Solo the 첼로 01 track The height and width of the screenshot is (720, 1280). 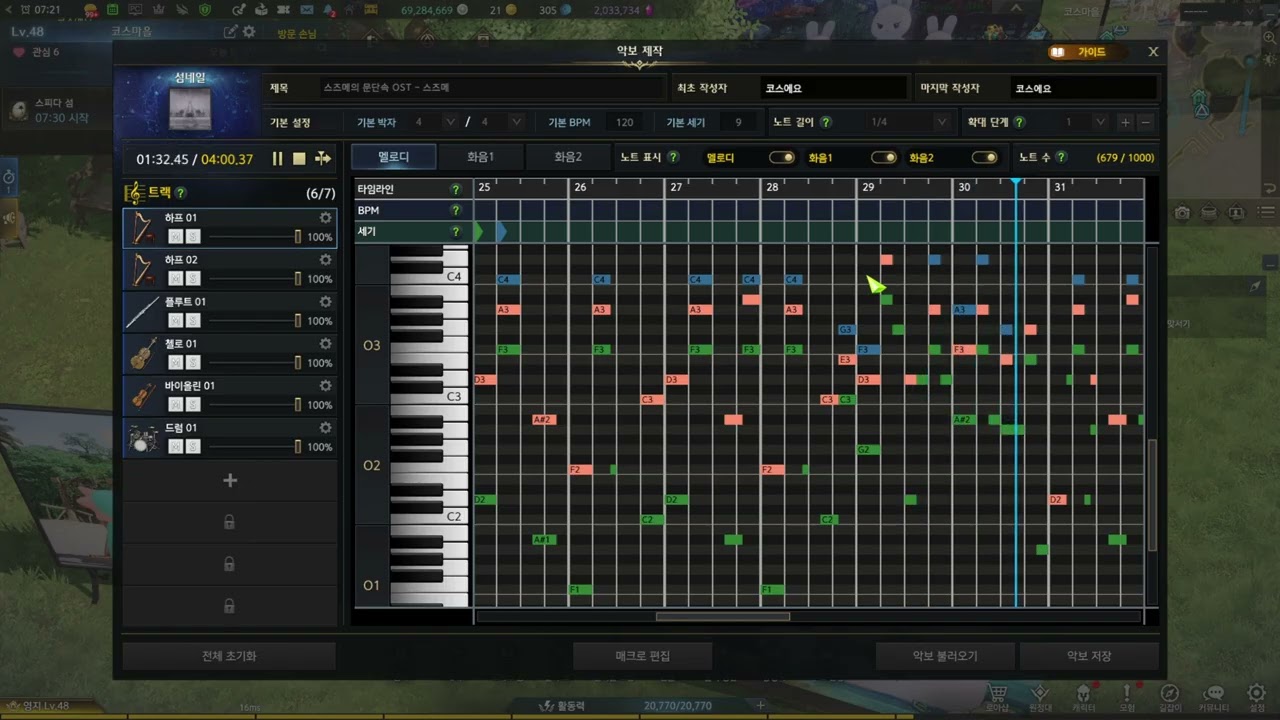tap(193, 363)
